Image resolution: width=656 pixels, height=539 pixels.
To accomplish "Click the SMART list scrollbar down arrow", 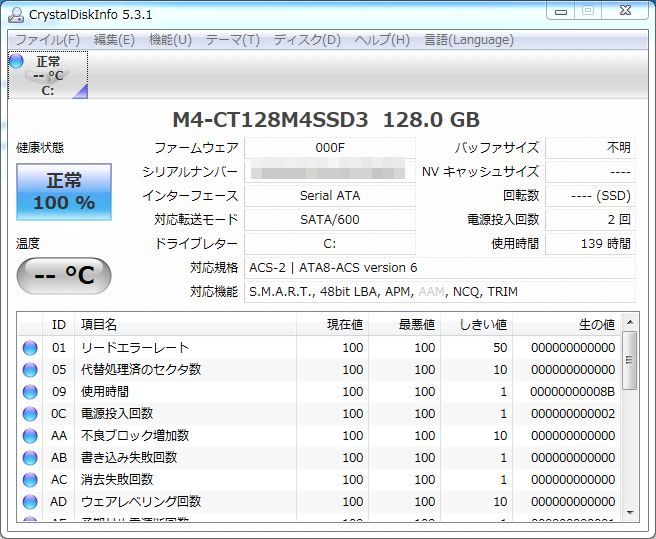I will tap(630, 513).
